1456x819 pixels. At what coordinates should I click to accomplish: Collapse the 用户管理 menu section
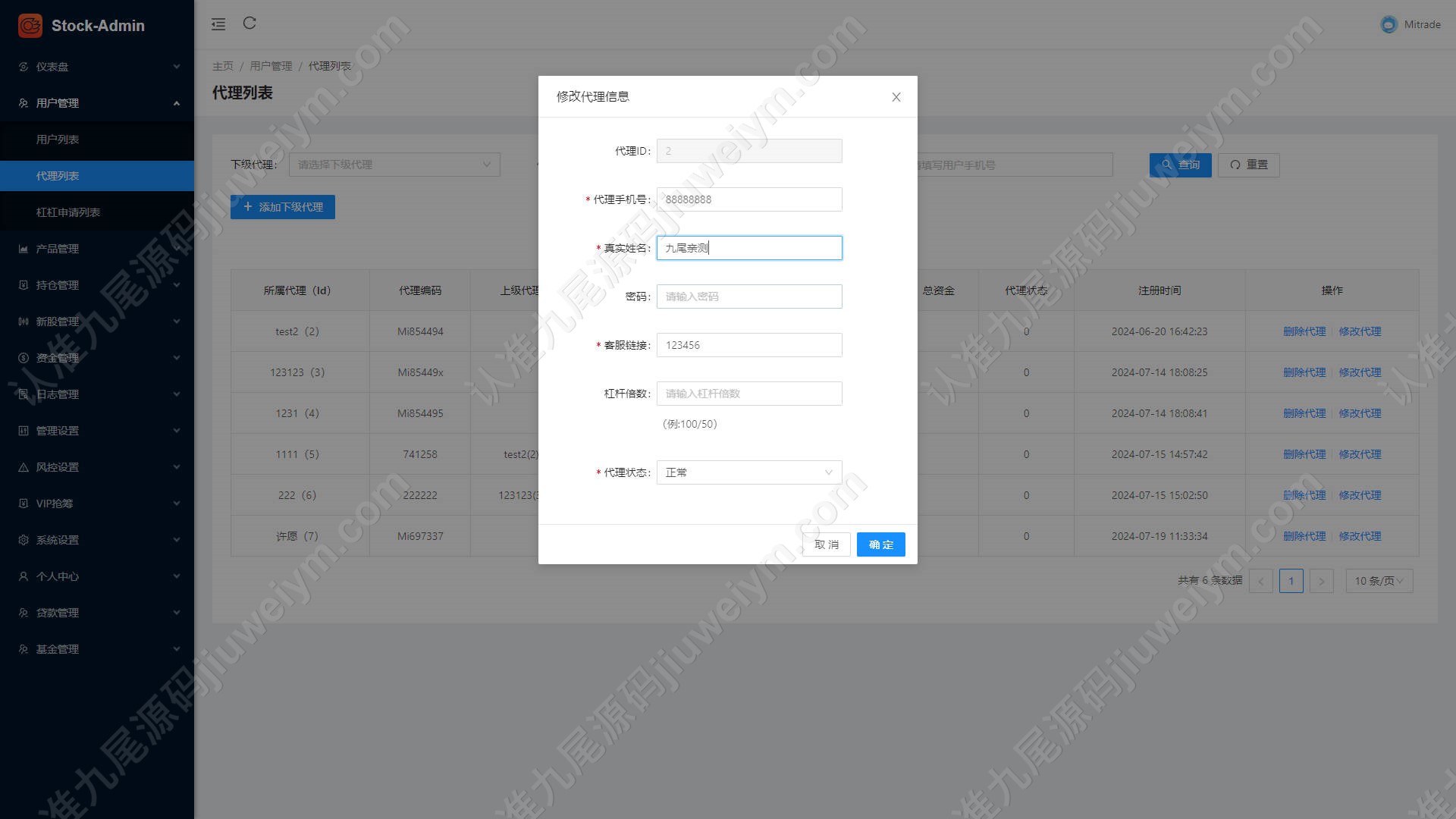tap(97, 103)
